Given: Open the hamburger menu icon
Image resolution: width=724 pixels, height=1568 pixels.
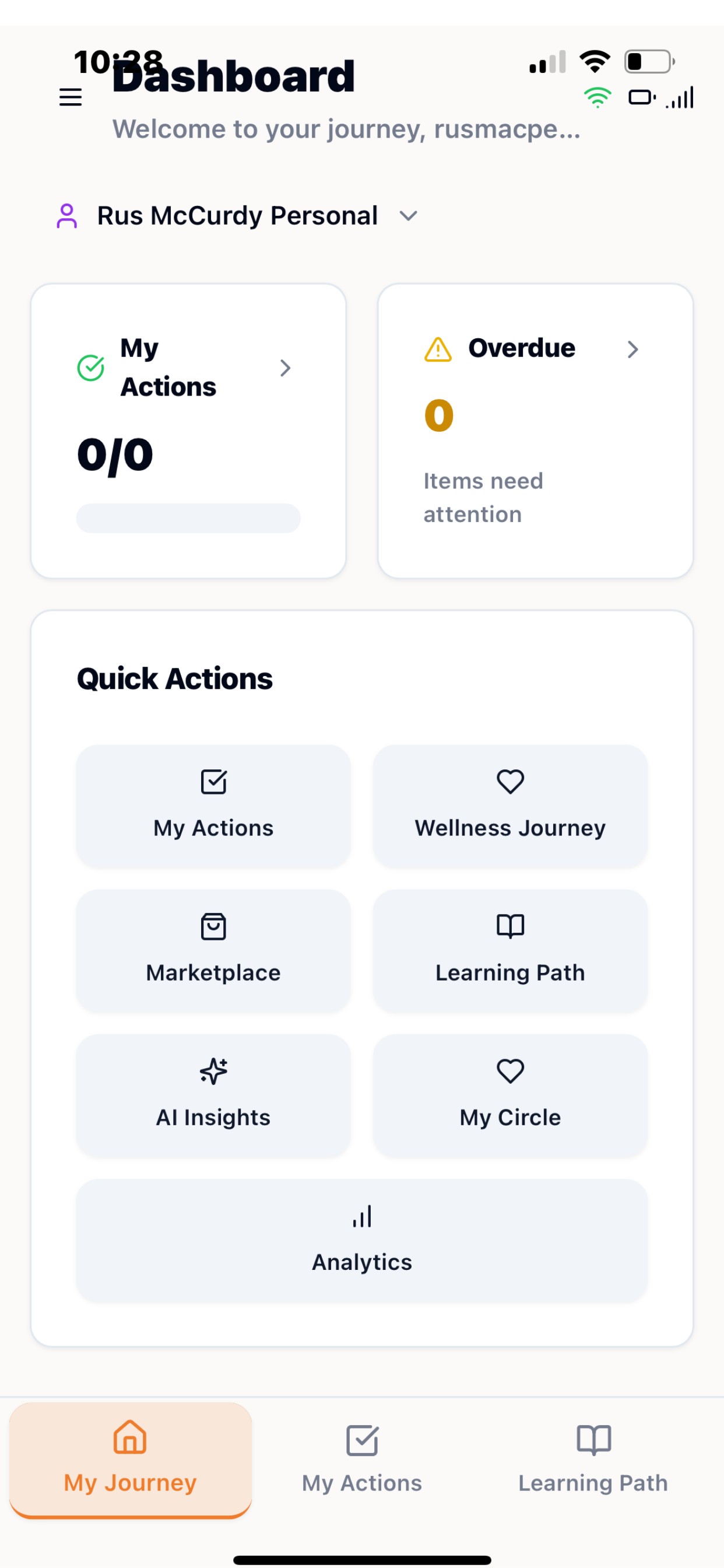Looking at the screenshot, I should (71, 97).
